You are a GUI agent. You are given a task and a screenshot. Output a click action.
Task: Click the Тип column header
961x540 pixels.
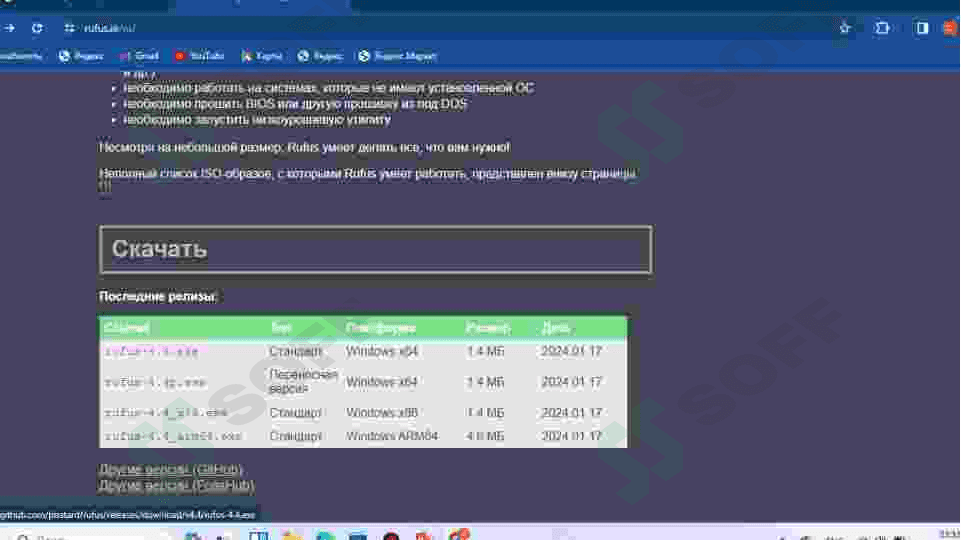(281, 328)
